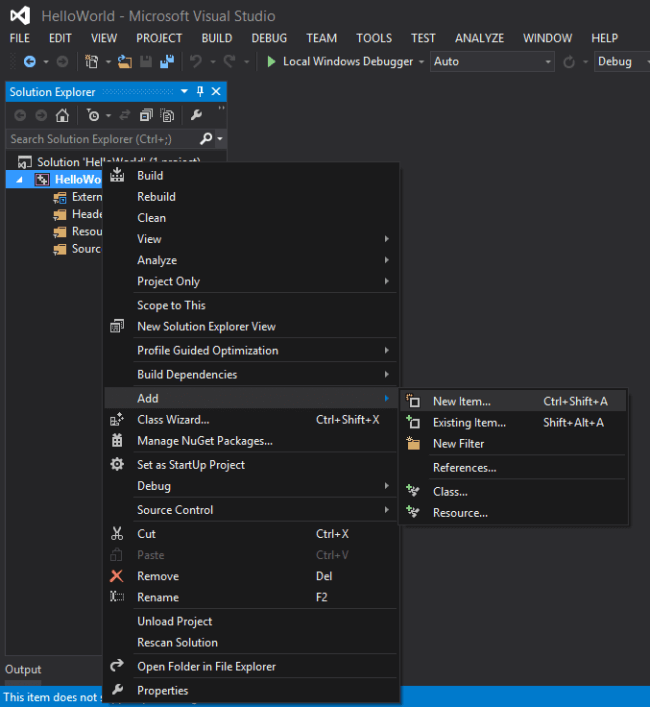The height and width of the screenshot is (707, 650).
Task: Open the DEBUG menu
Action: (269, 38)
